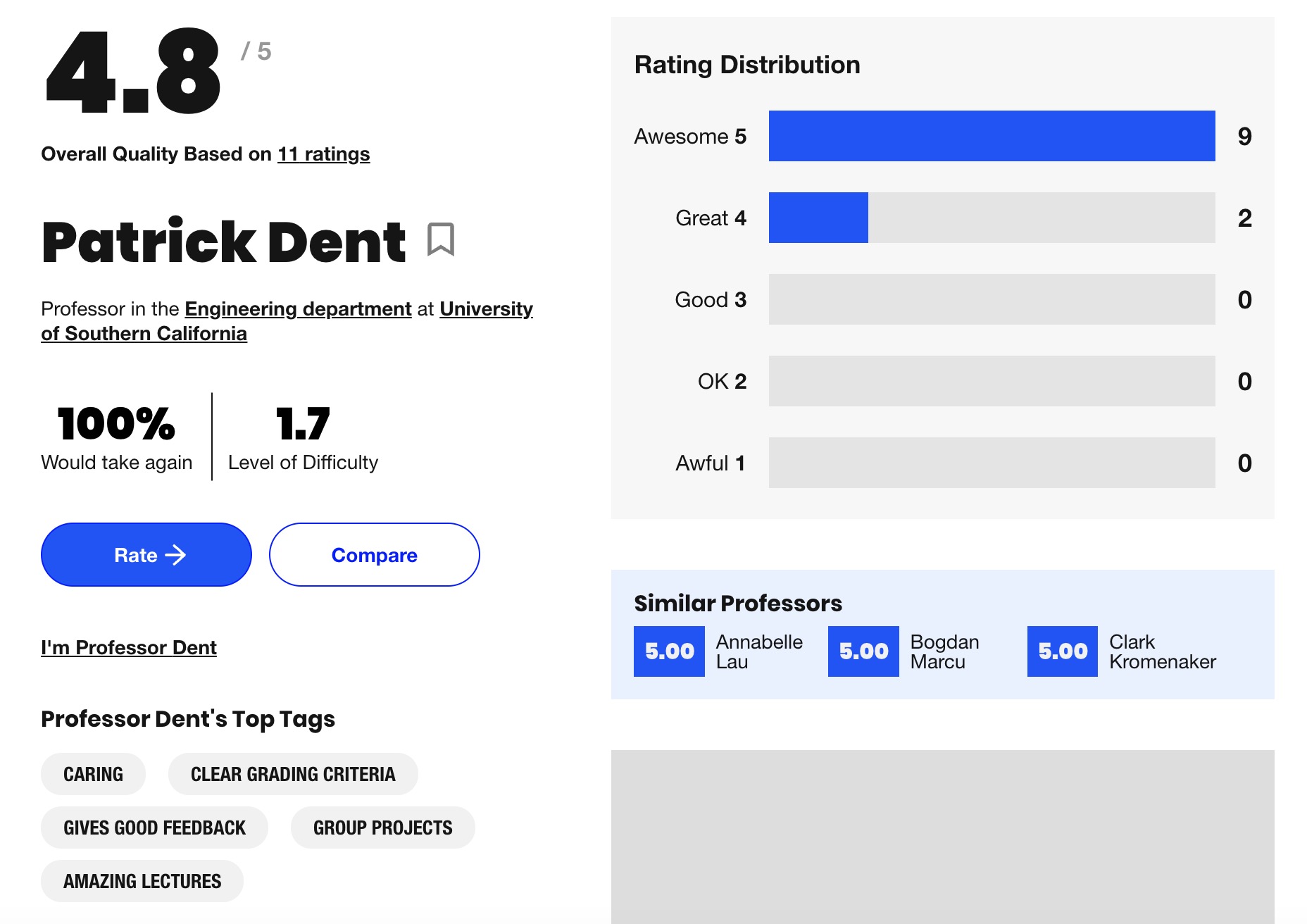Select the GROUP PROJECTS tag

[382, 828]
